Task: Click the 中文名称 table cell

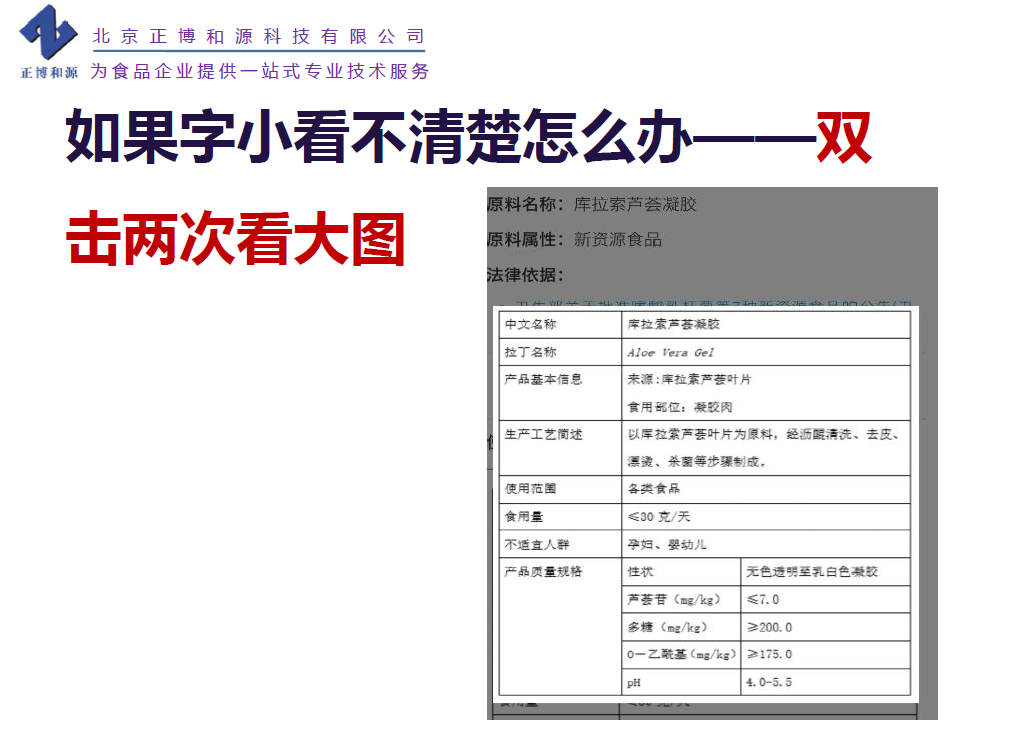Action: tap(560, 324)
